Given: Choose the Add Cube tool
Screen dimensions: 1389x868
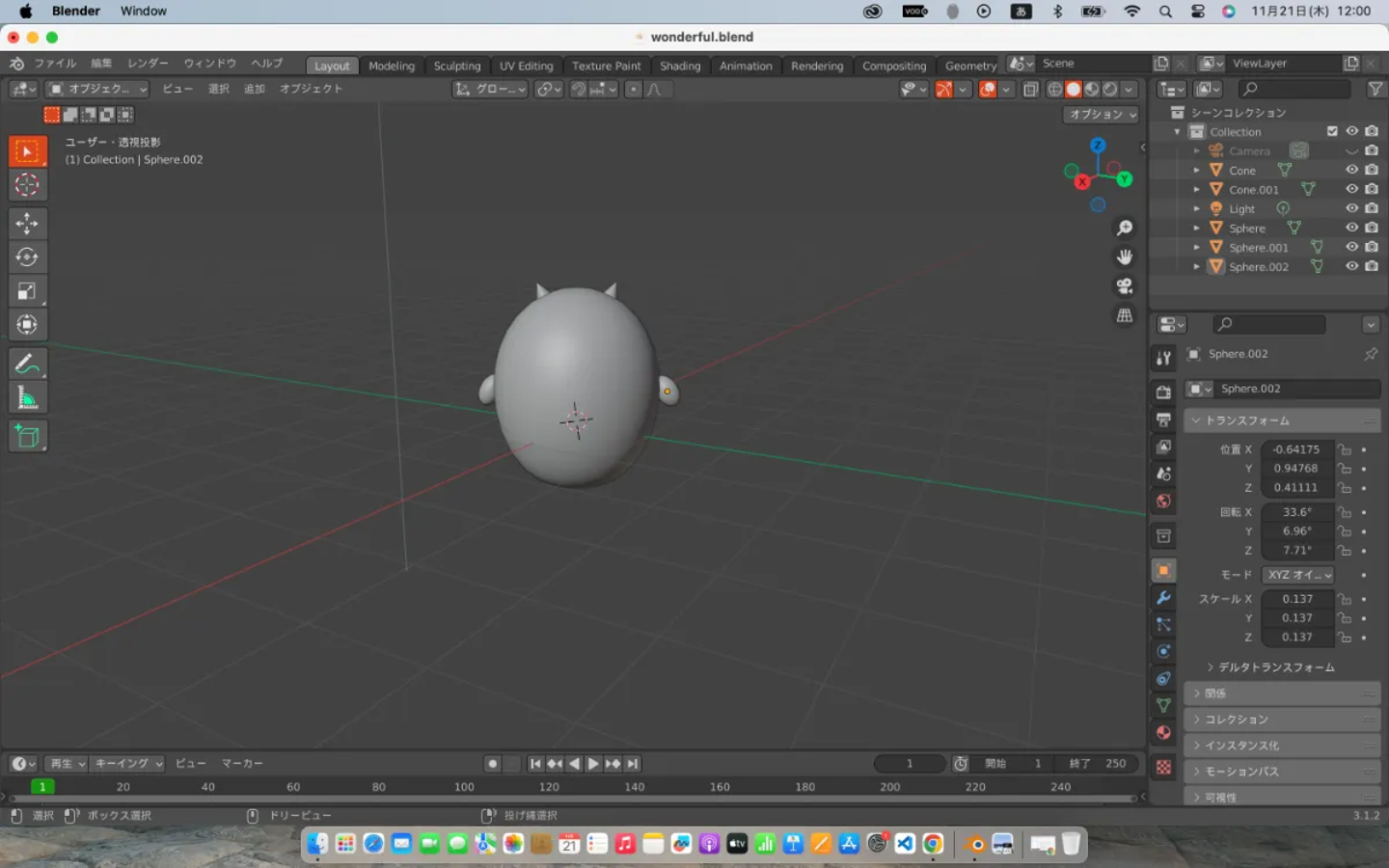Looking at the screenshot, I should [27, 437].
